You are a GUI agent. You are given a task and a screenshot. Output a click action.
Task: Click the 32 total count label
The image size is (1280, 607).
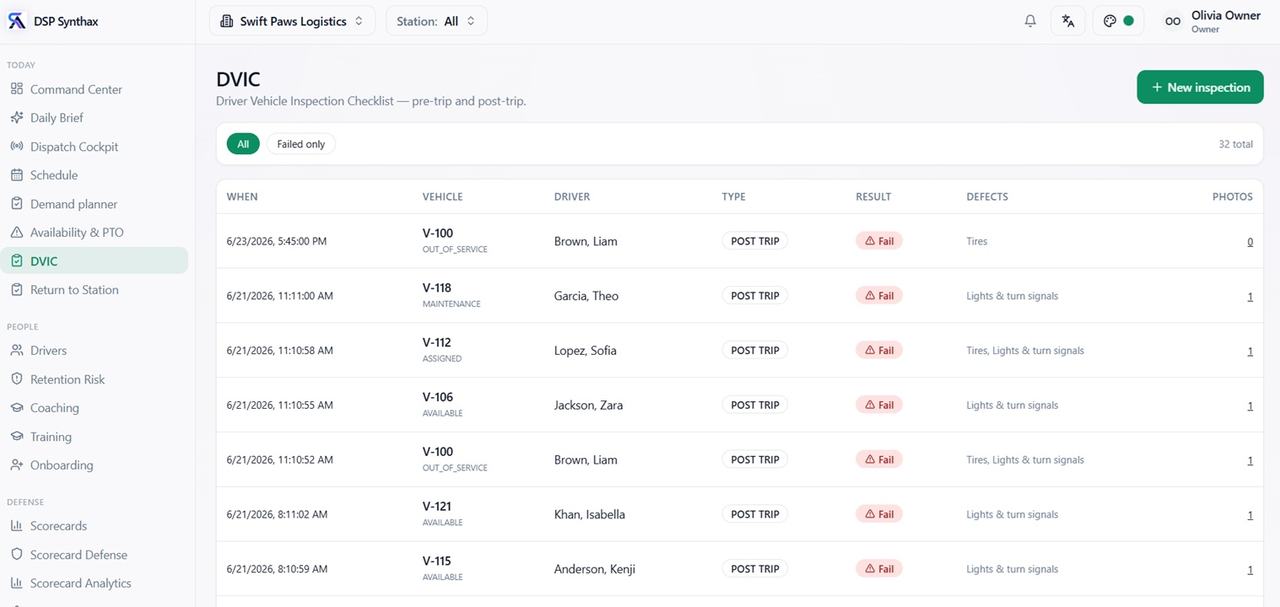[x=1235, y=144]
